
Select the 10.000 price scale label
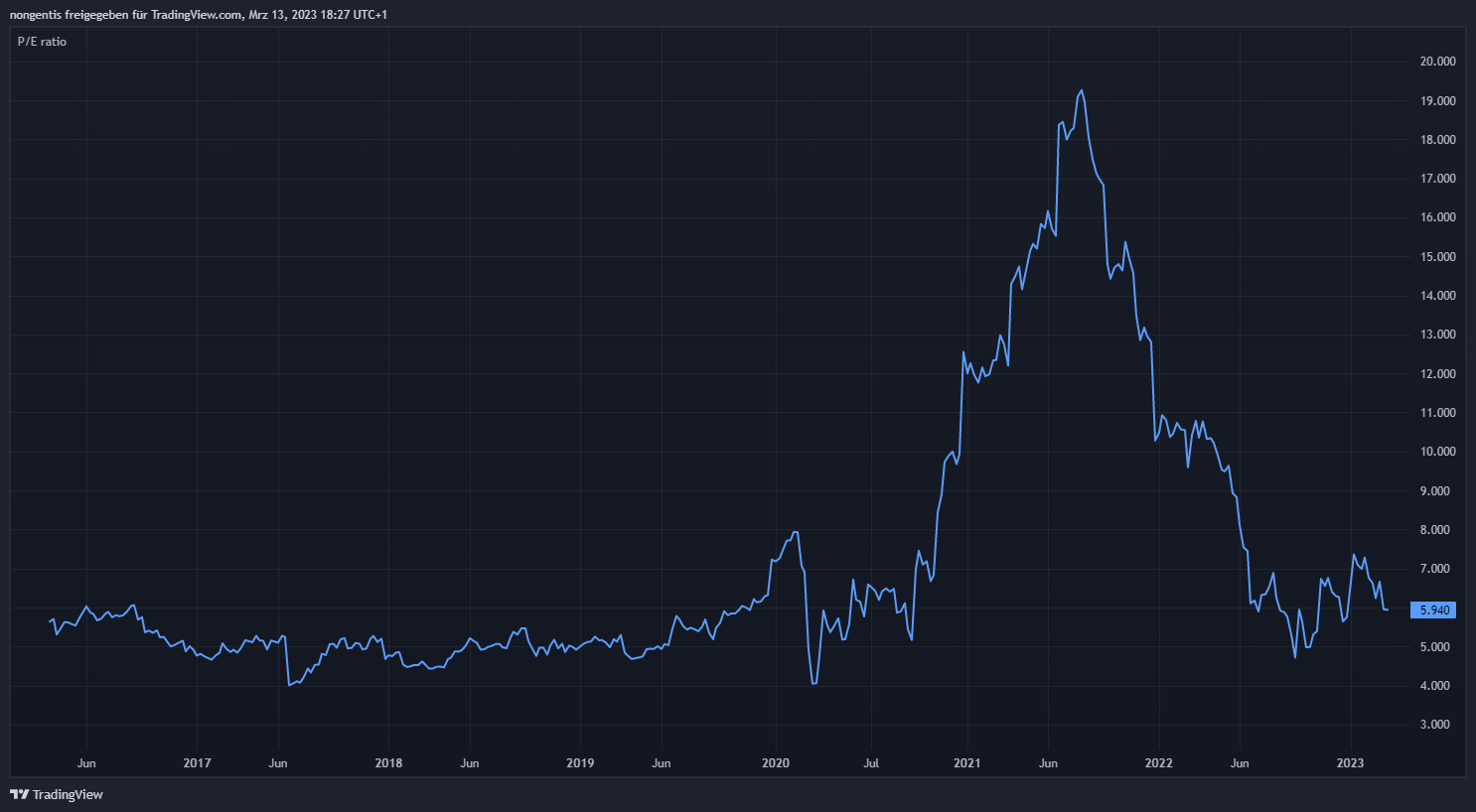click(1437, 452)
